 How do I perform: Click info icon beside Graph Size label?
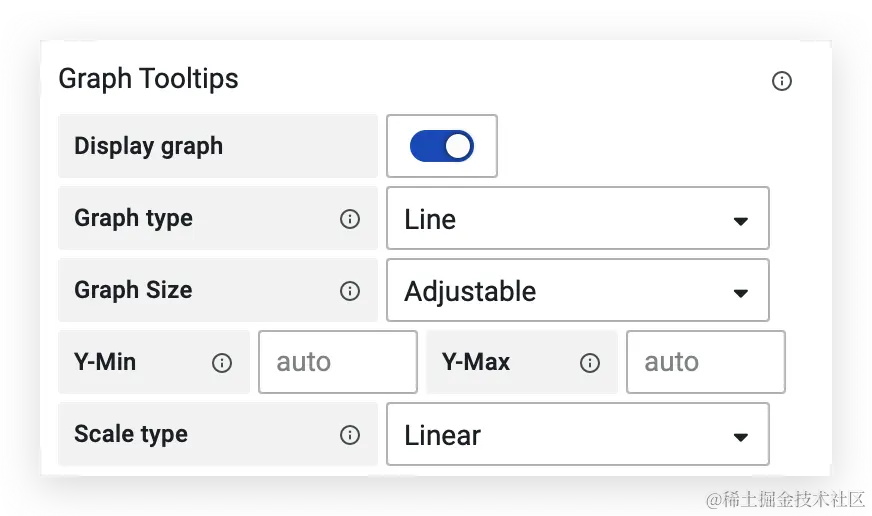tap(350, 290)
